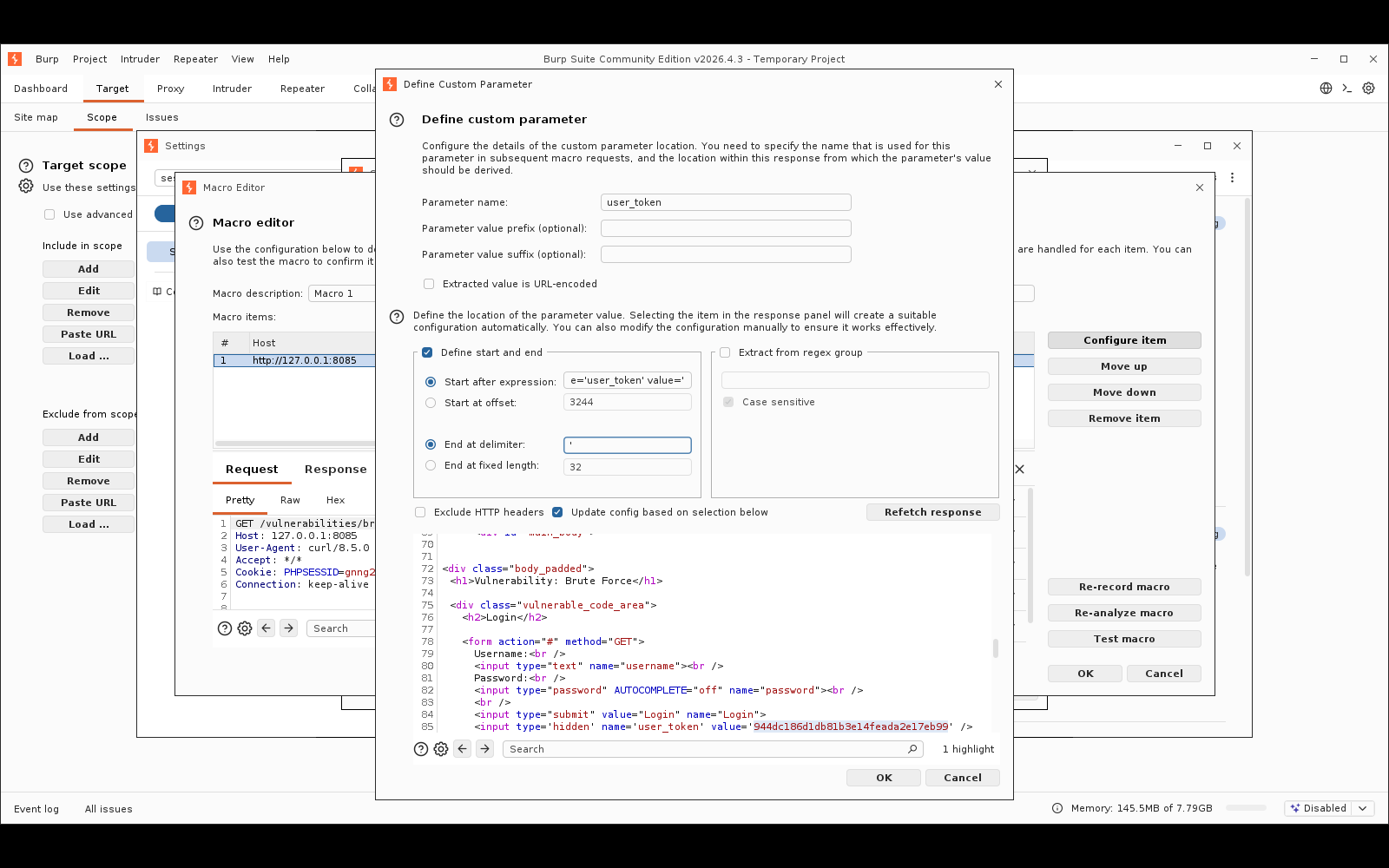Screen dimensions: 1389x868
Task: Switch to the Proxy tab
Action: (x=171, y=89)
